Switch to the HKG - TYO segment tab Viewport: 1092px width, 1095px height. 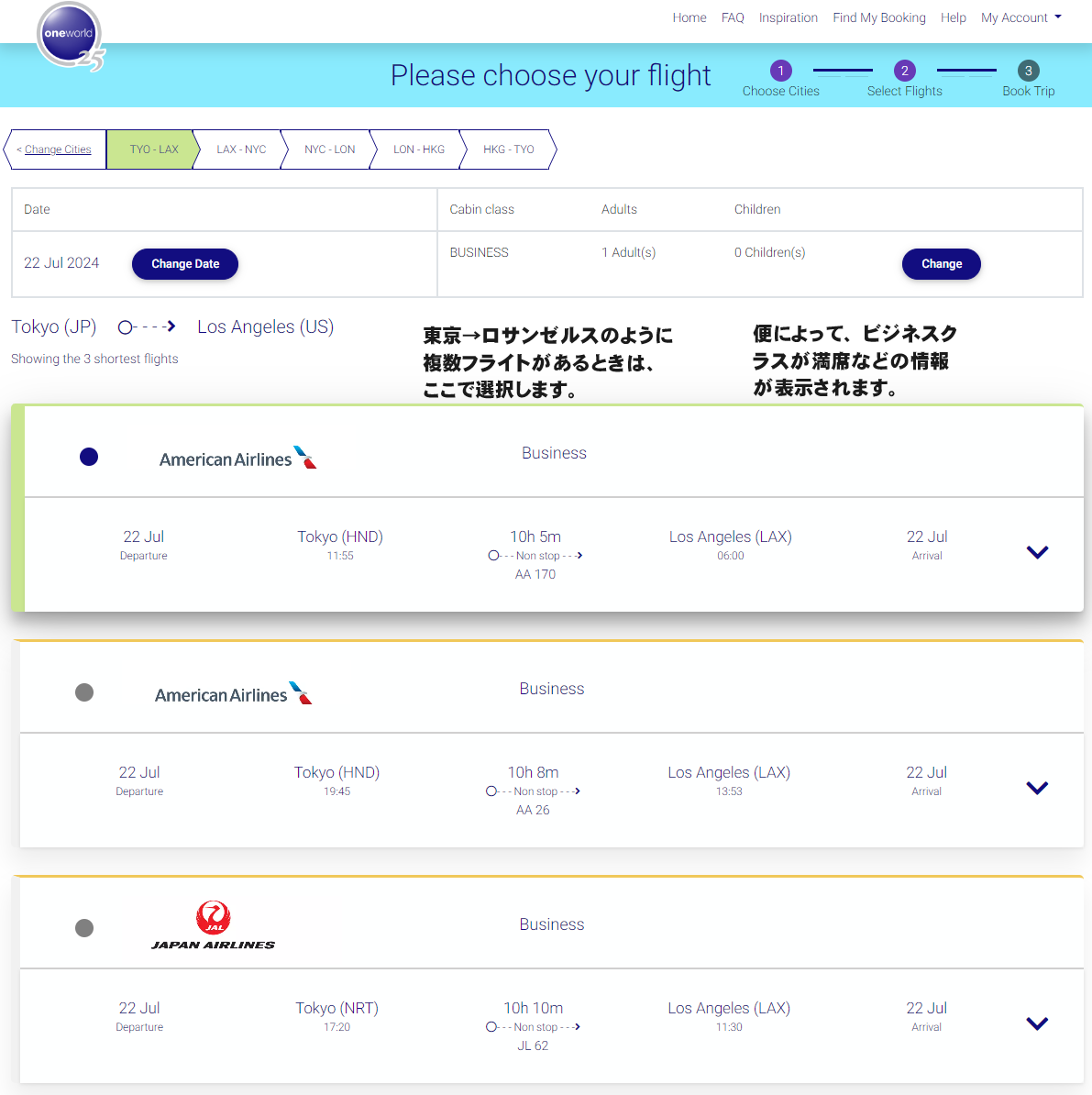[508, 149]
